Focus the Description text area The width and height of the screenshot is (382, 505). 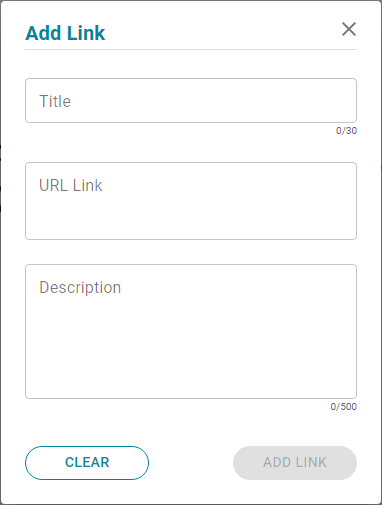(191, 331)
